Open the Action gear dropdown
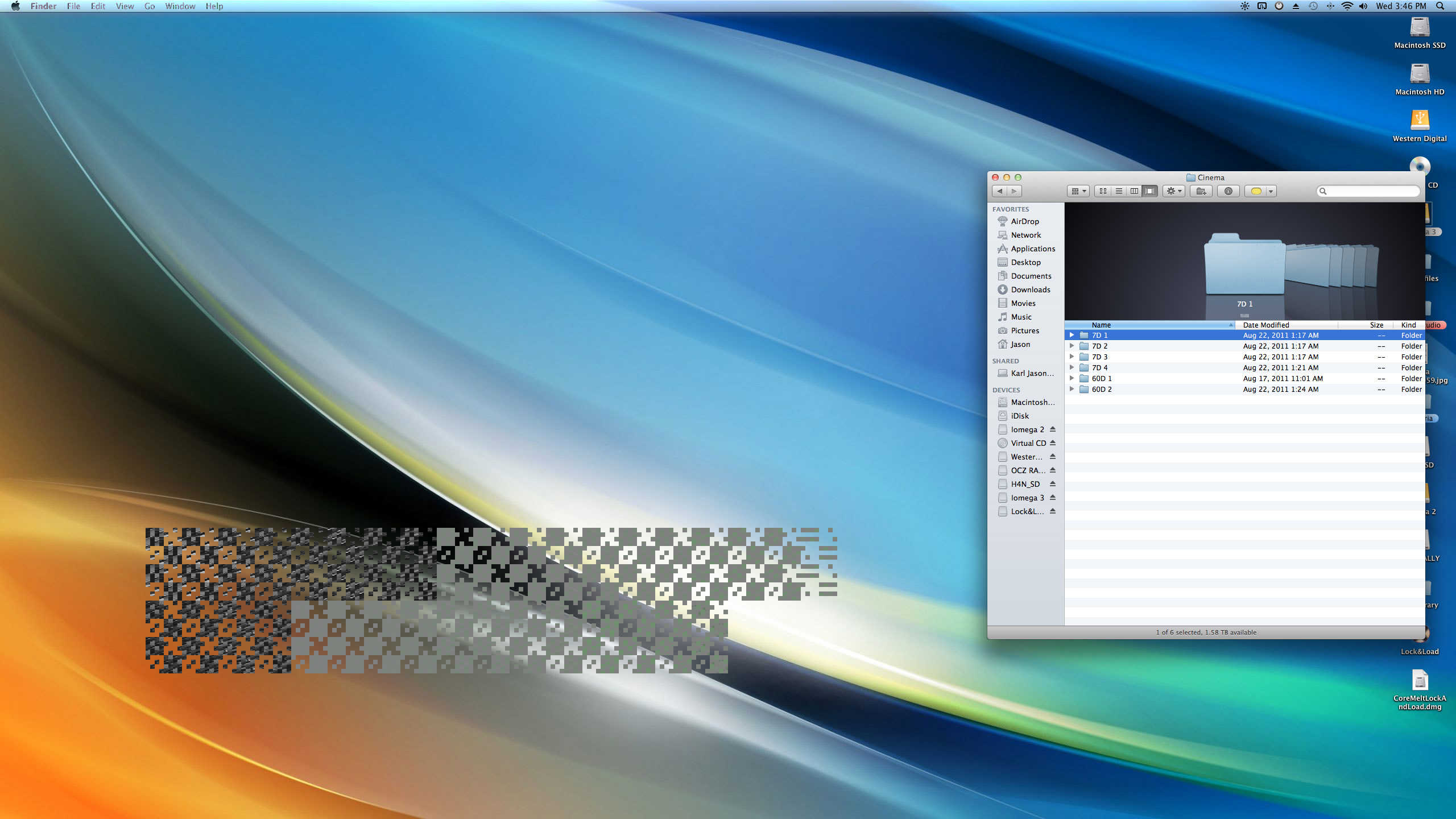The height and width of the screenshot is (819, 1456). tap(1173, 191)
